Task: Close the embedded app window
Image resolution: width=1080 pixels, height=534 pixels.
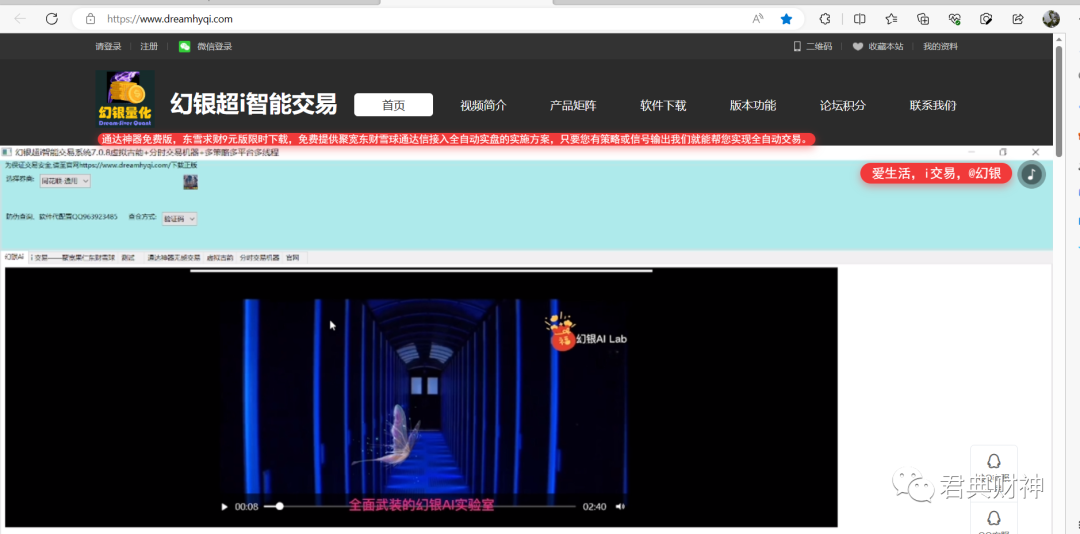Action: pos(1035,152)
